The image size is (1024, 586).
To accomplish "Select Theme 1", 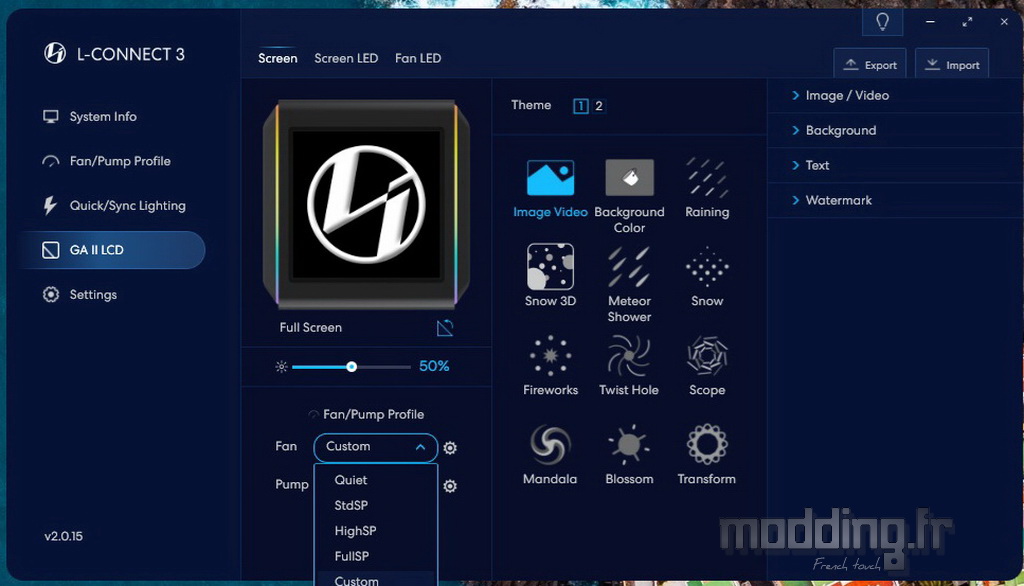I will [x=581, y=106].
